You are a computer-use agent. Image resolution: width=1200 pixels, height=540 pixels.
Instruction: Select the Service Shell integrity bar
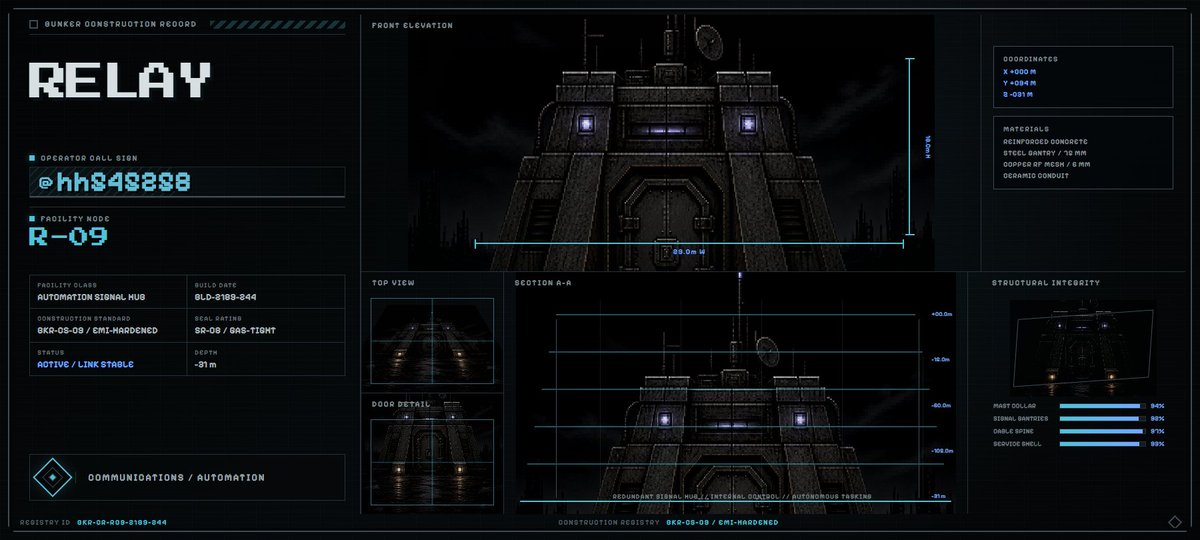point(1100,444)
